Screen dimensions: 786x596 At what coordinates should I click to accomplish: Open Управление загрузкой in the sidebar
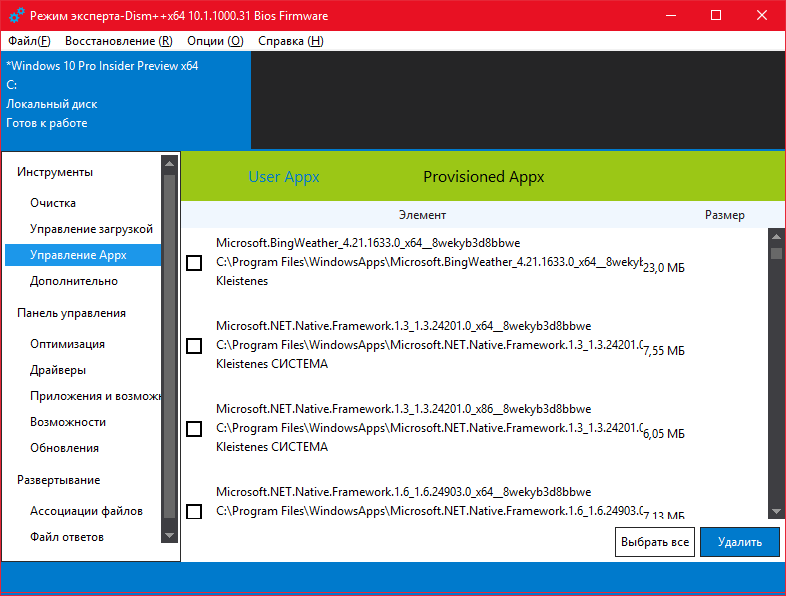click(x=91, y=229)
